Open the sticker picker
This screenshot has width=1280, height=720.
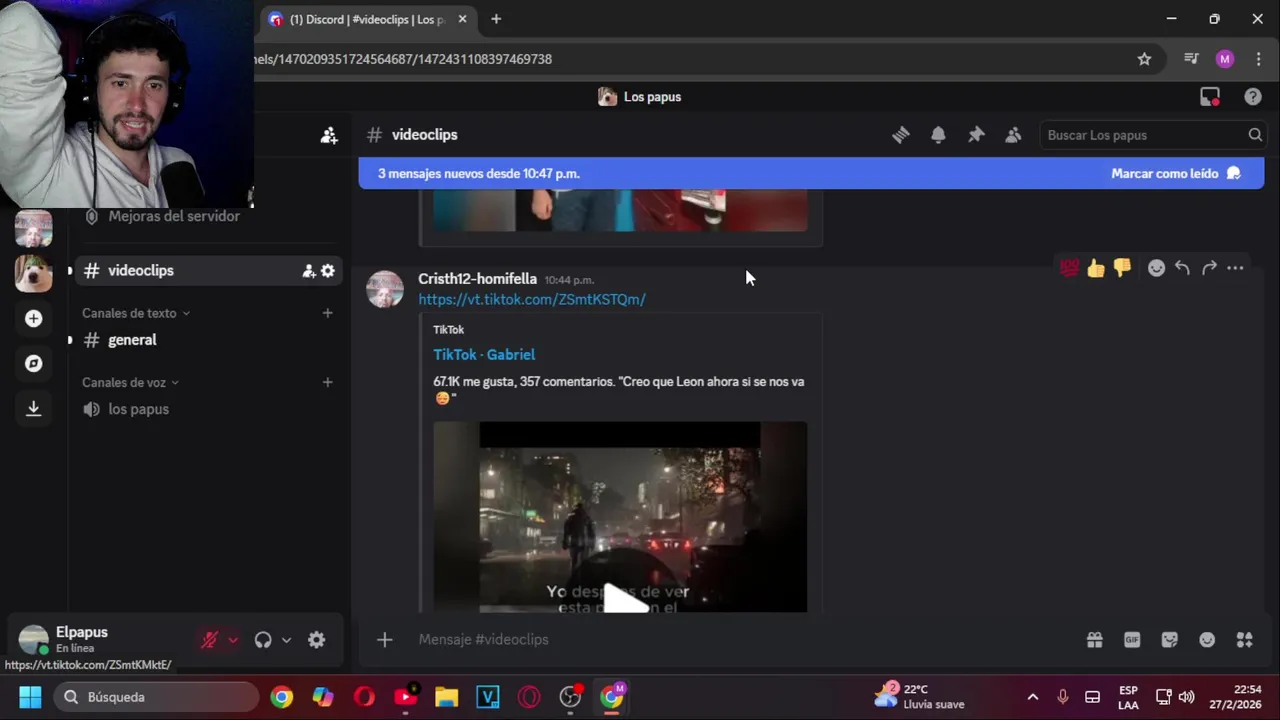pyautogui.click(x=1170, y=640)
